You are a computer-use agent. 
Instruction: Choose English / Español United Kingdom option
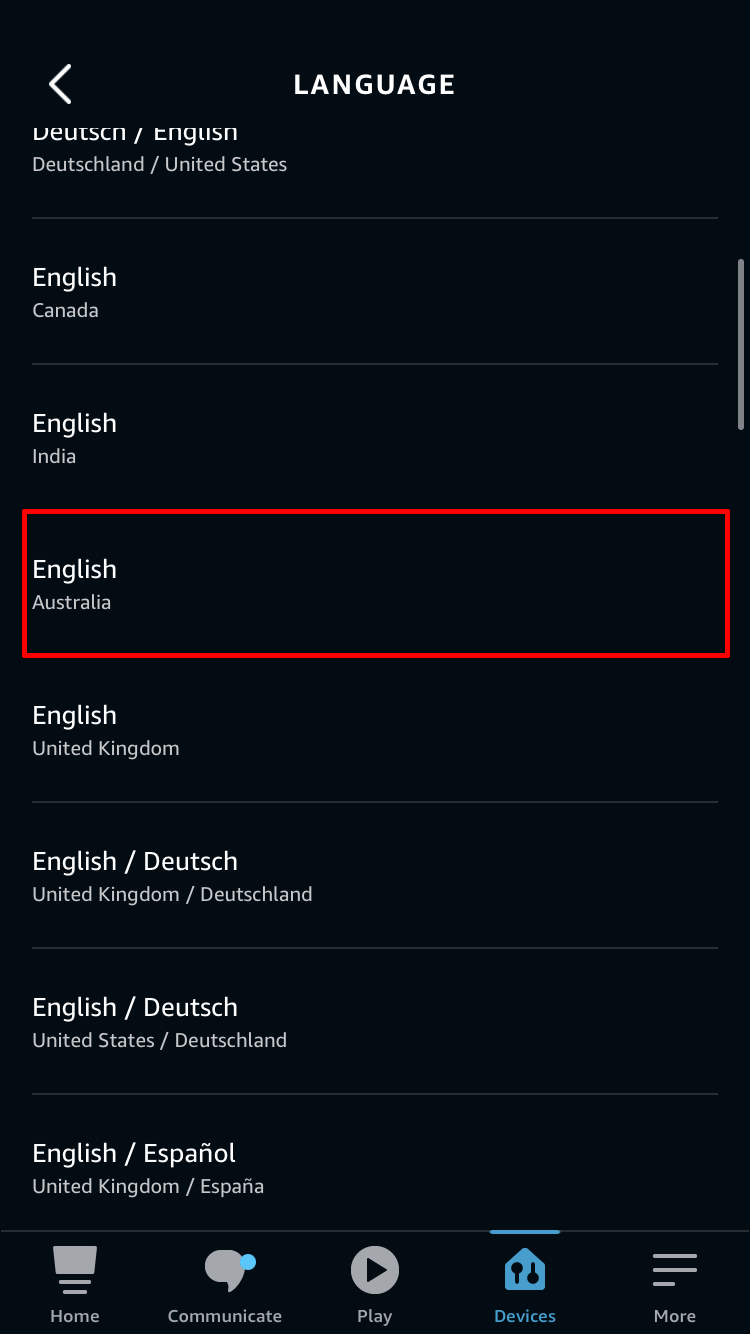(x=375, y=1167)
